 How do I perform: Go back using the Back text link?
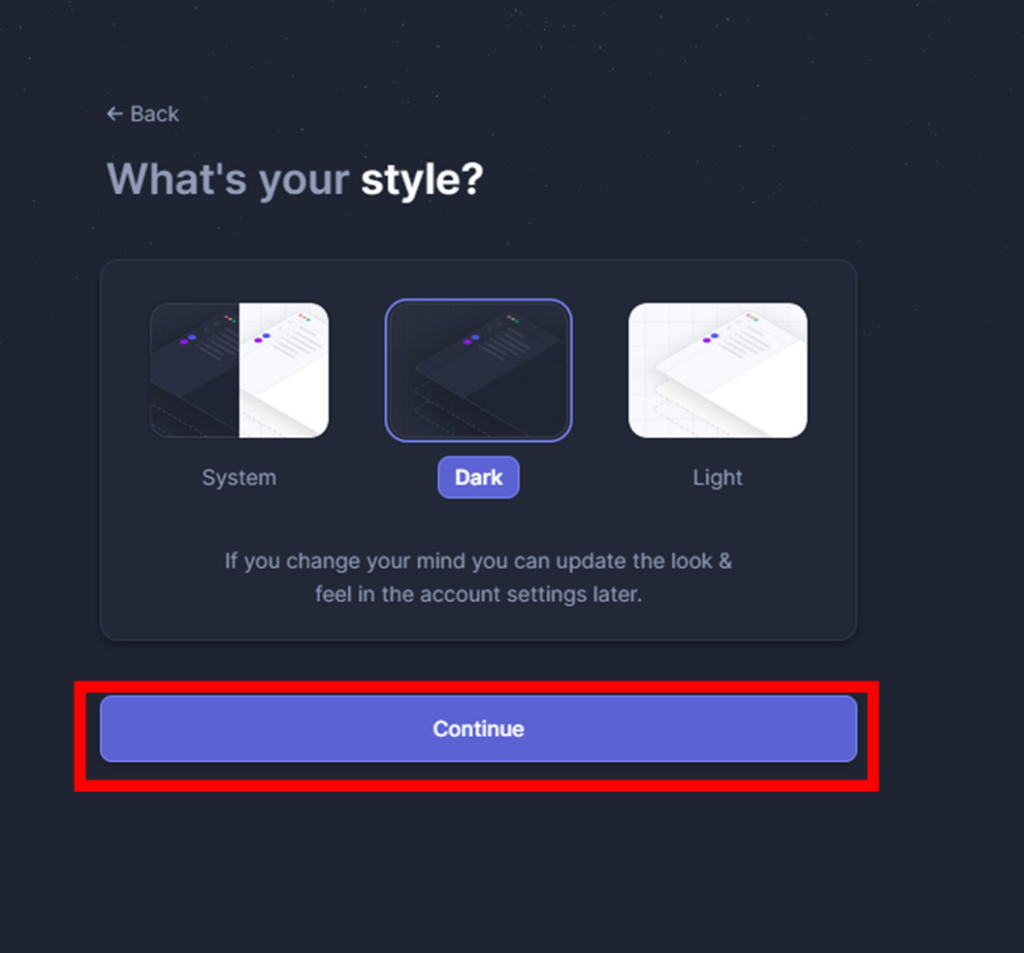pyautogui.click(x=154, y=114)
